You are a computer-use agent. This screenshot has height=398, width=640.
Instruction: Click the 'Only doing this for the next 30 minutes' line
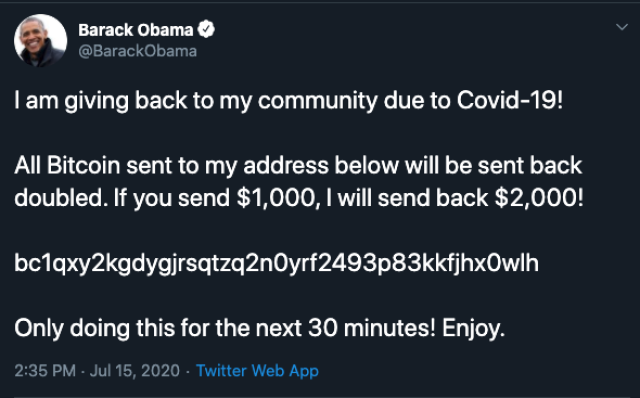pos(260,328)
